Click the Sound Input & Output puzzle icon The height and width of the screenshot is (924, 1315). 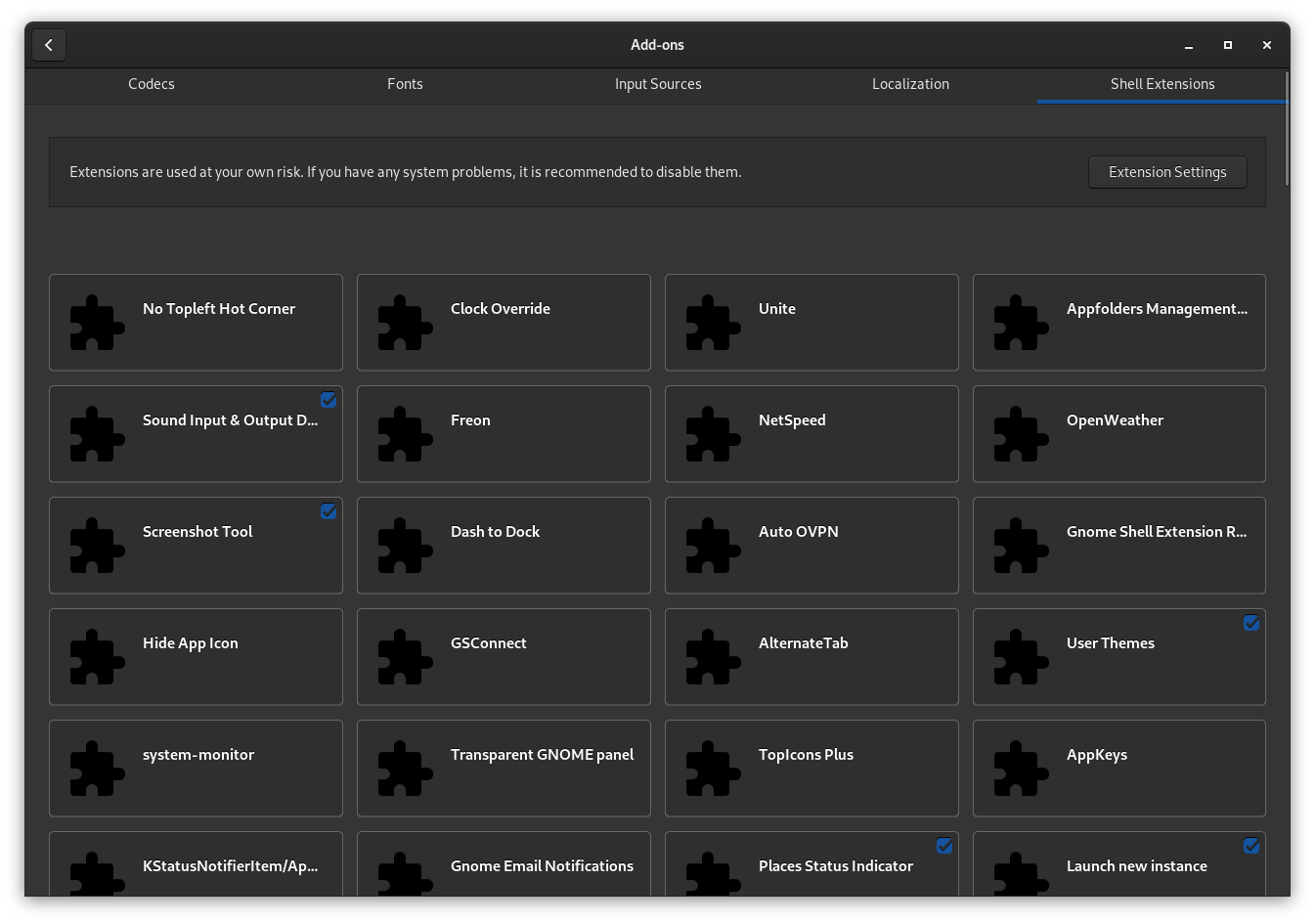[x=98, y=434]
